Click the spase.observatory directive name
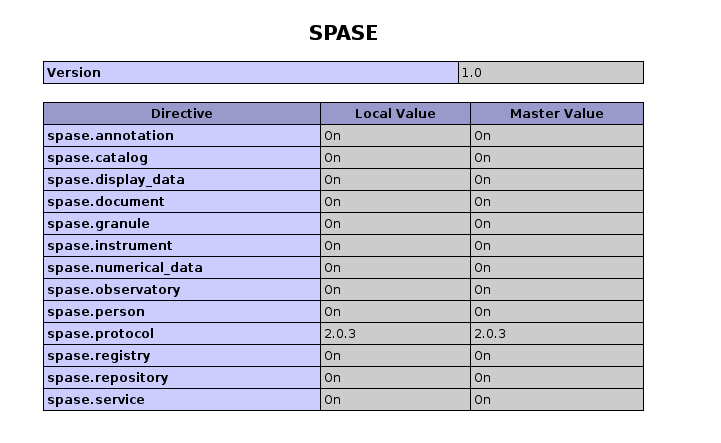The height and width of the screenshot is (443, 721). [x=114, y=289]
